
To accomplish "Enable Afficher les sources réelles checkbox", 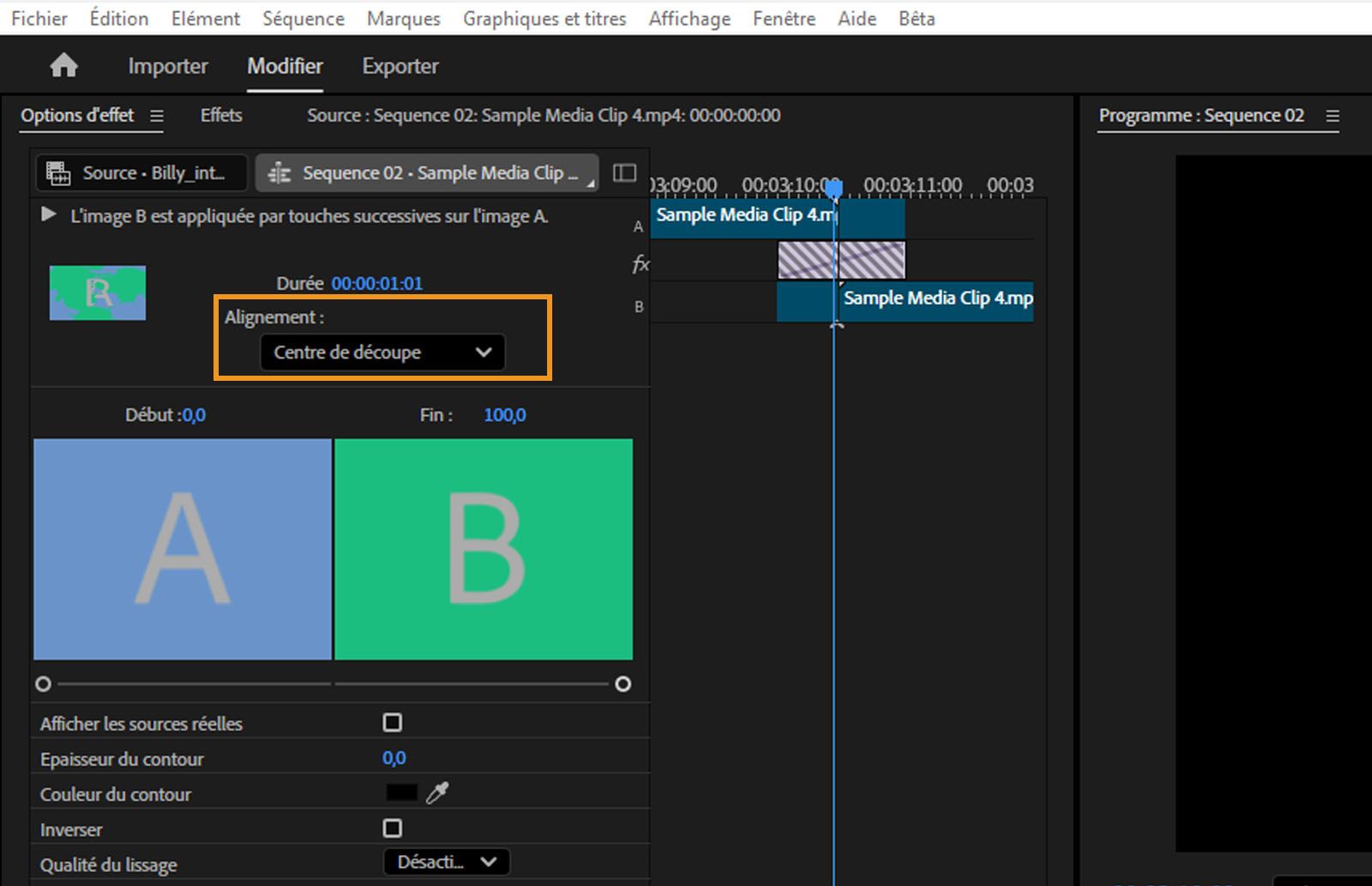I will pyautogui.click(x=392, y=723).
